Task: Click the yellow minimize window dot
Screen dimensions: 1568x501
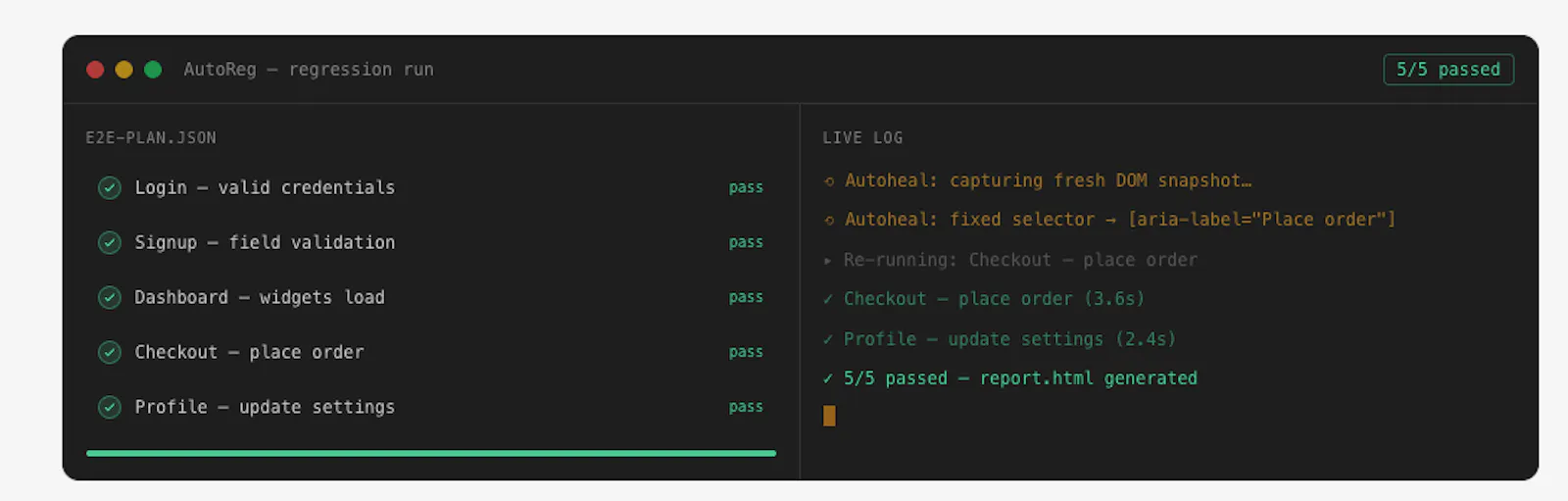Action: (123, 70)
